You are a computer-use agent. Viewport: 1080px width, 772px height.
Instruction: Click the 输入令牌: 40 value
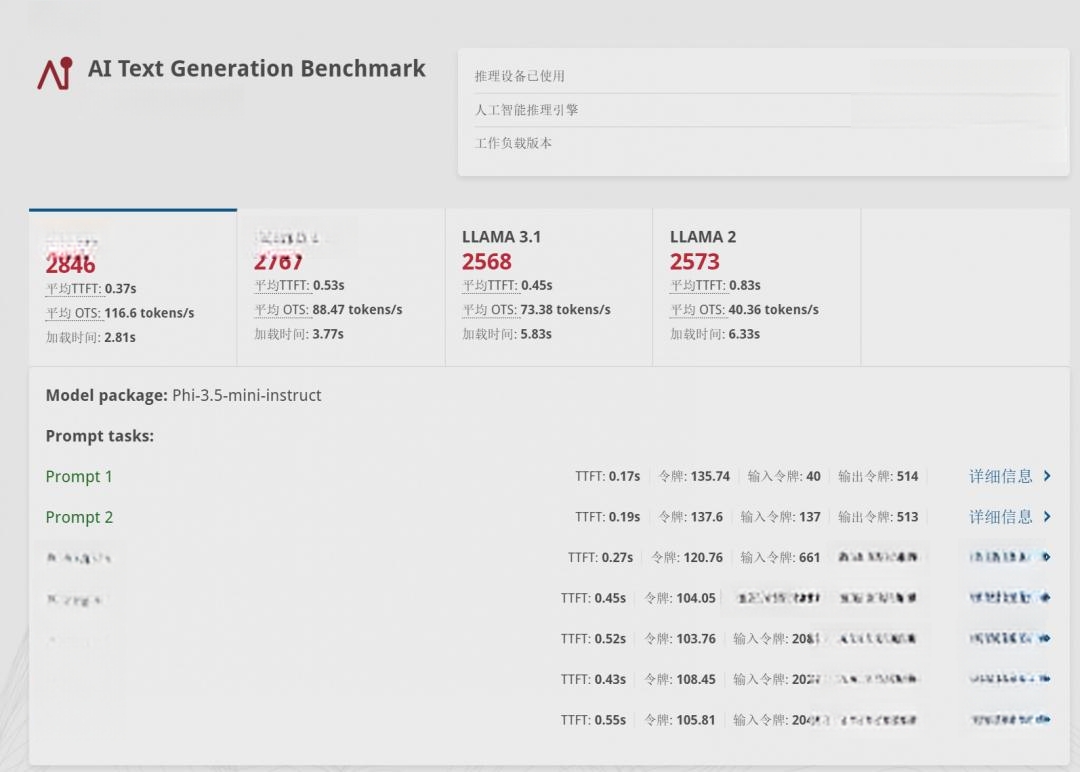[x=784, y=477]
